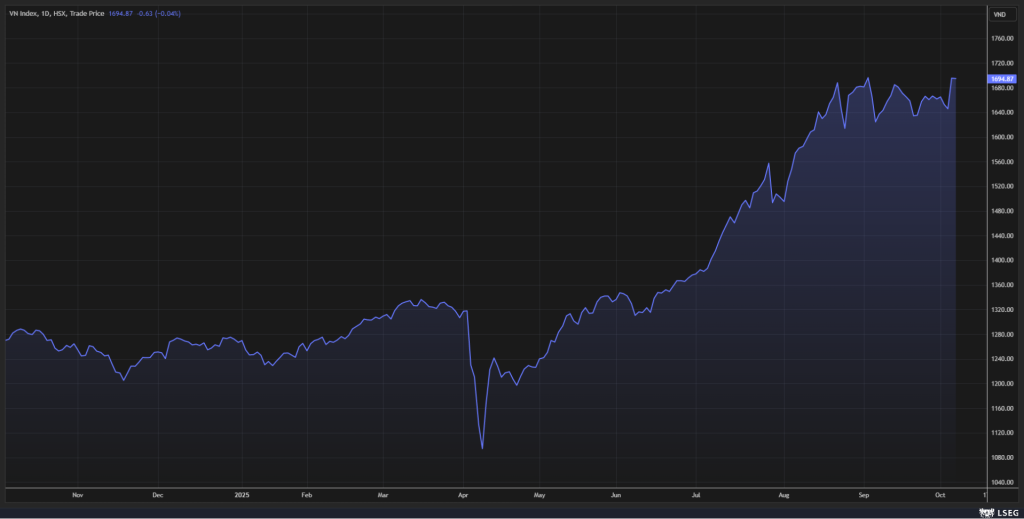Click the Feb label on time axis
This screenshot has height=519, width=1024.
click(307, 494)
